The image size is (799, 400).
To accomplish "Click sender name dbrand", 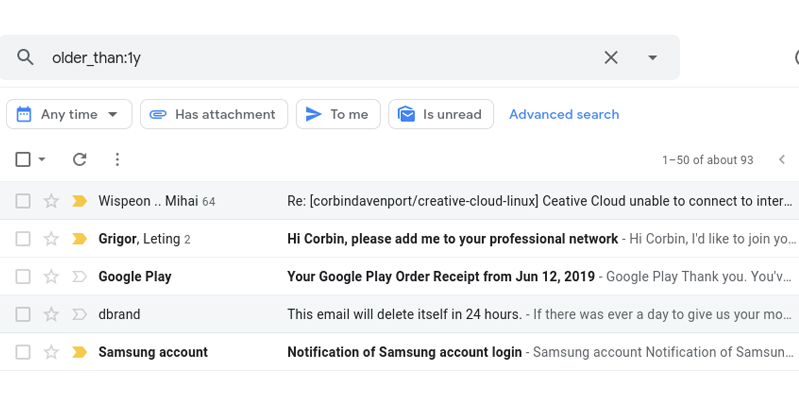I will [119, 314].
